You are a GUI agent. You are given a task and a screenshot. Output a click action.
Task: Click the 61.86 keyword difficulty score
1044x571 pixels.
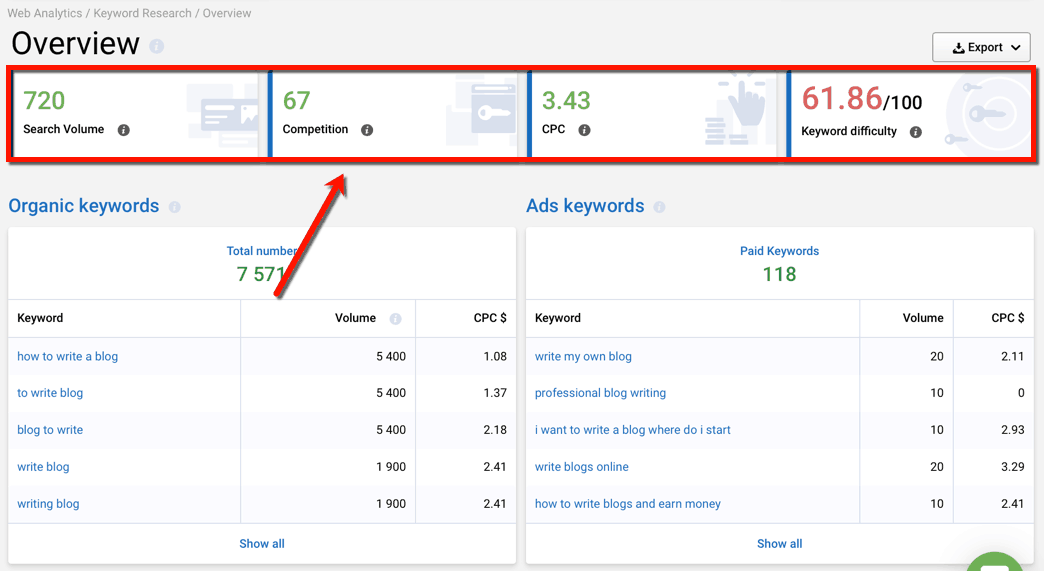click(x=842, y=98)
